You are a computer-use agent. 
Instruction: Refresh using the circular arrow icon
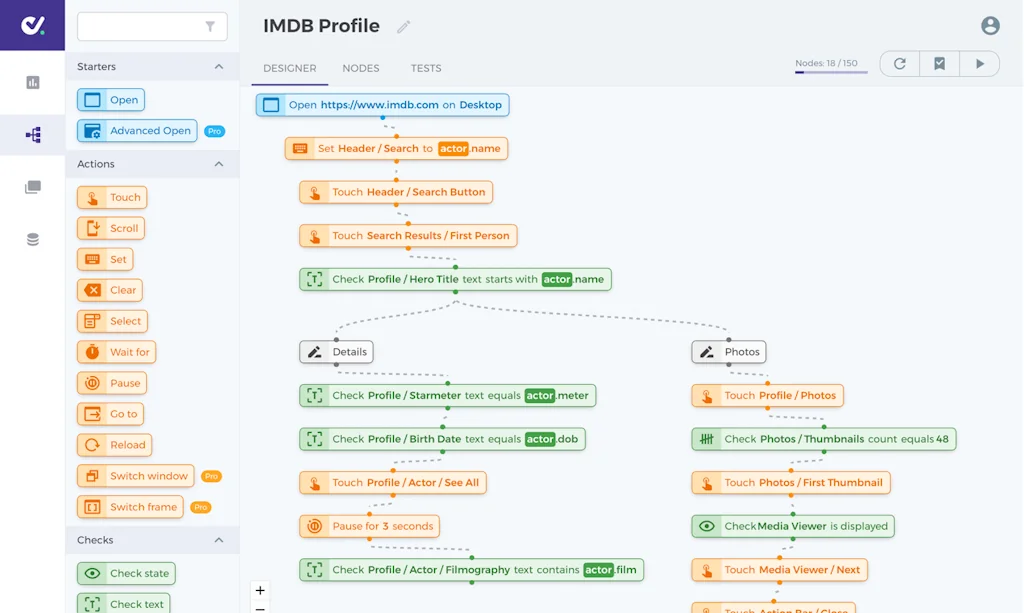pos(899,63)
